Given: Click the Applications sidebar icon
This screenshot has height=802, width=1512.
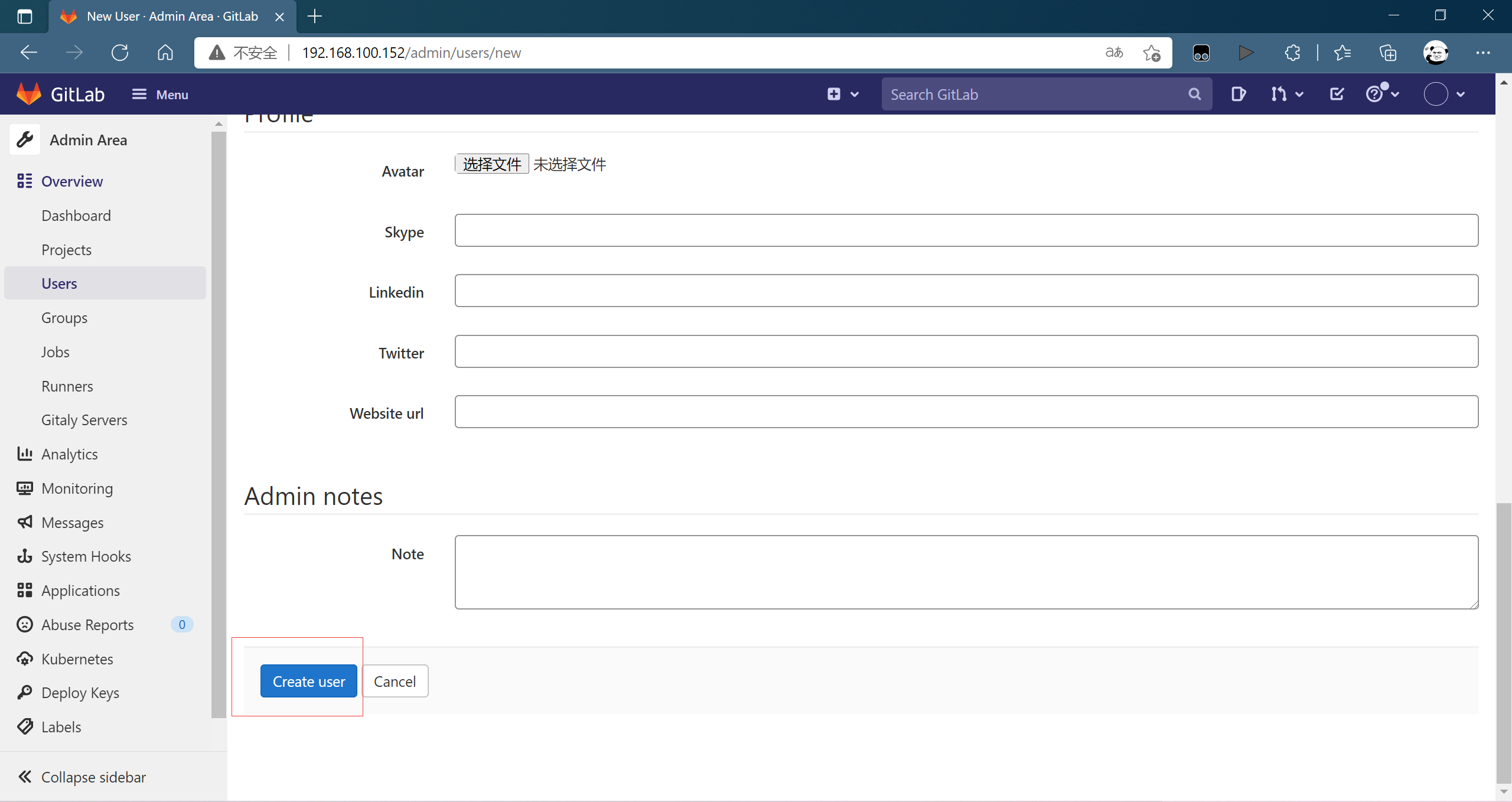Looking at the screenshot, I should 25,590.
